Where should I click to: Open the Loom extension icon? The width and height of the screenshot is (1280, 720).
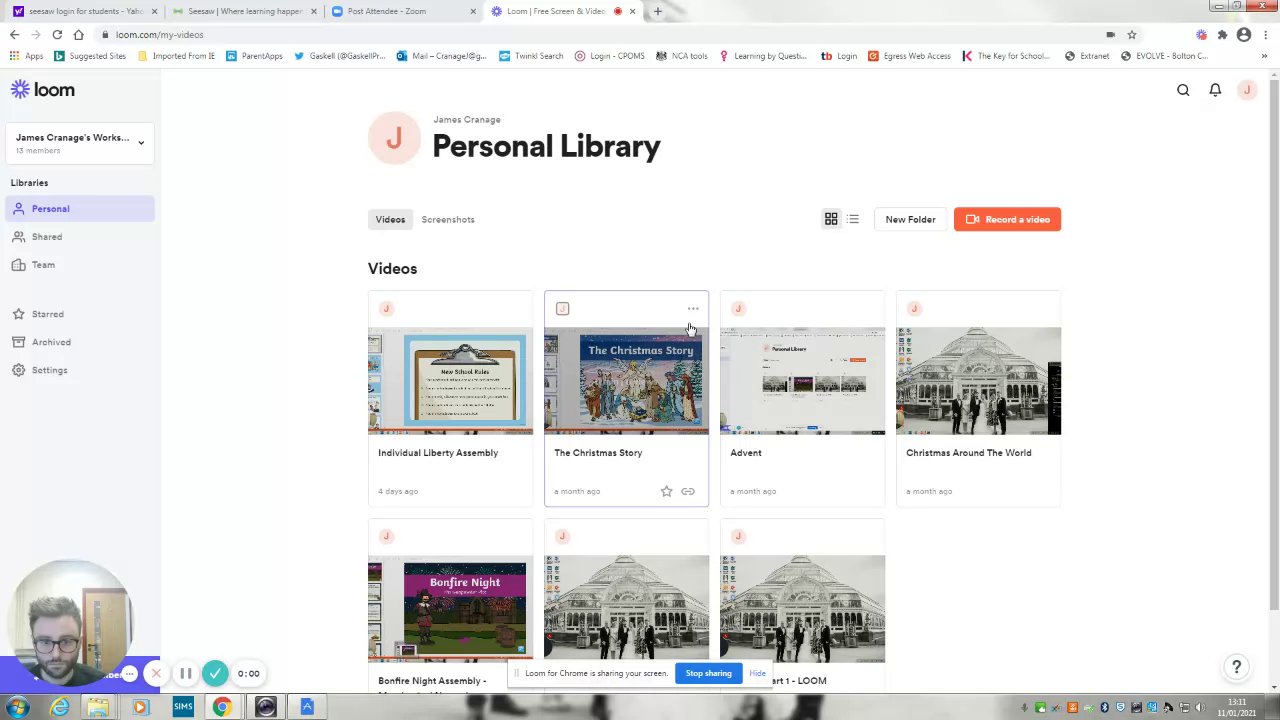click(1201, 34)
